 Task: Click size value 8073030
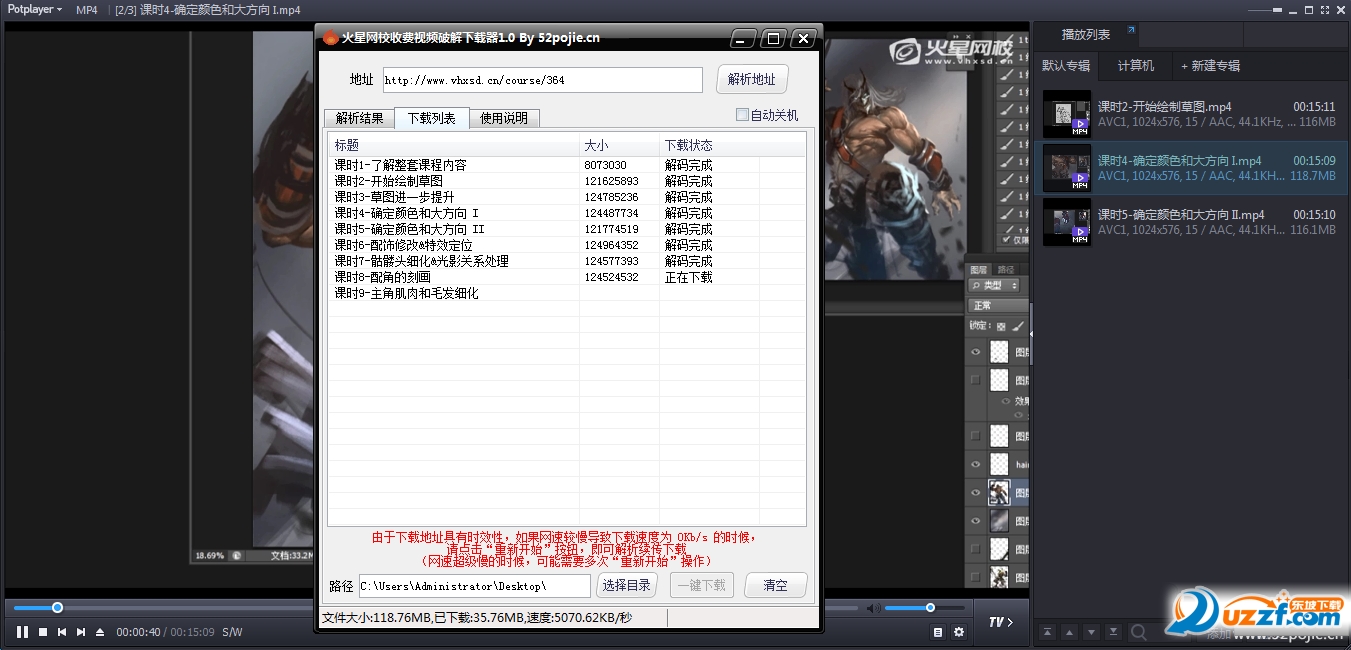[x=605, y=165]
